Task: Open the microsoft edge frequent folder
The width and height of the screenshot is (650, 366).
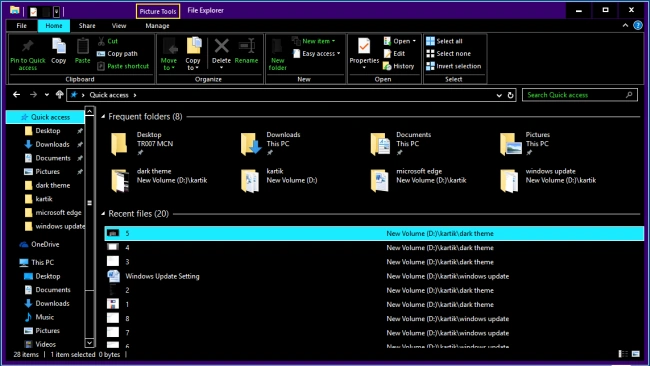Action: (419, 180)
